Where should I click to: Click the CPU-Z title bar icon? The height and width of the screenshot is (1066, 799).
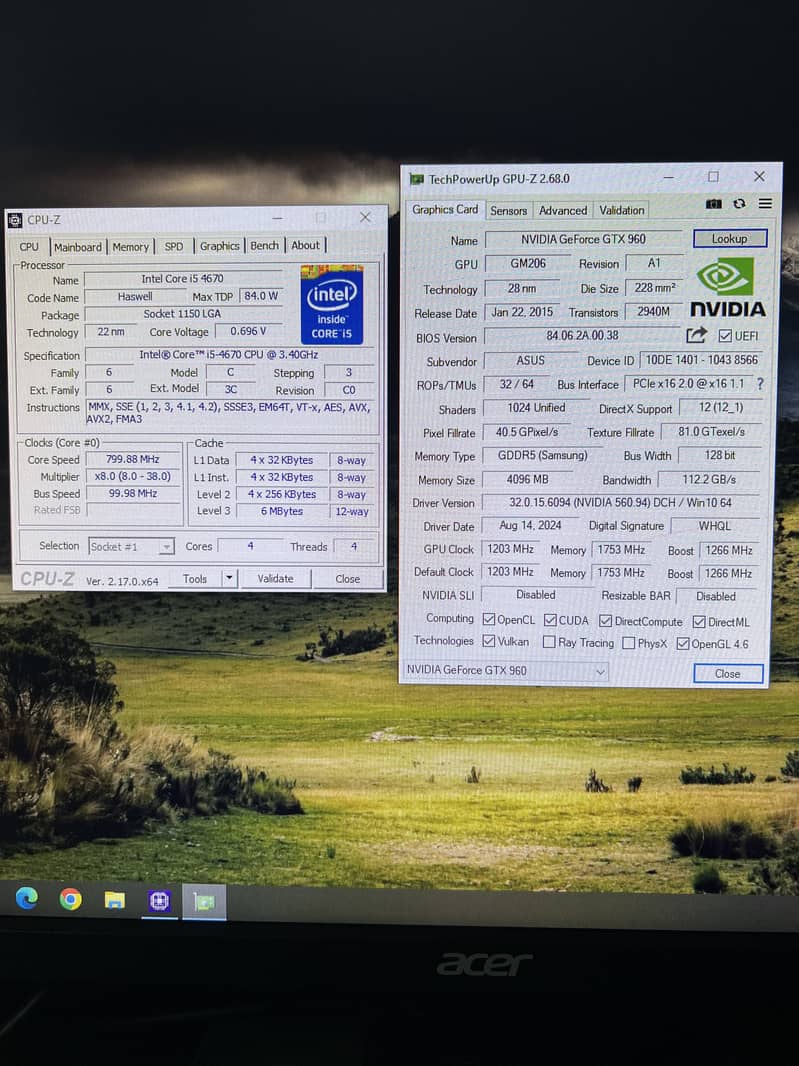coord(14,220)
